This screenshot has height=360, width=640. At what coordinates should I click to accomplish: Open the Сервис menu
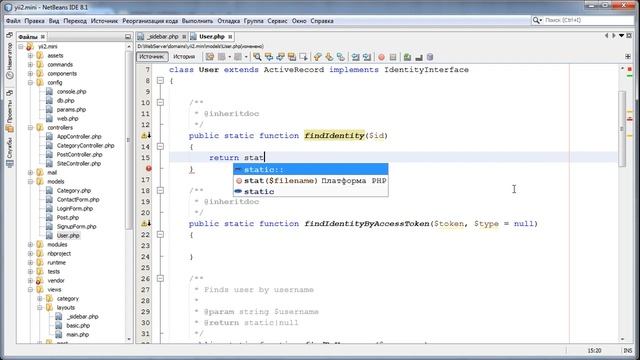[x=278, y=21]
